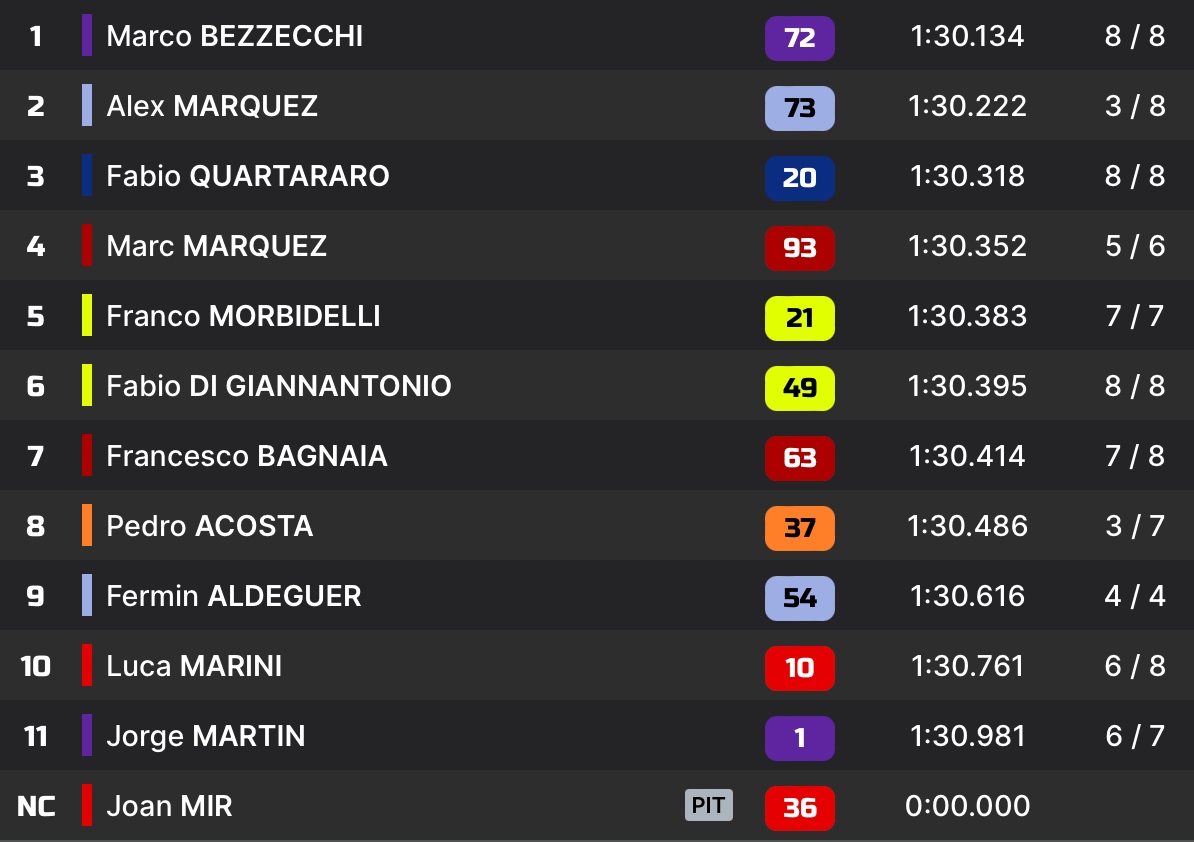Select the yellow number 49 badge
Image resolution: width=1194 pixels, height=842 pixels.
point(799,388)
